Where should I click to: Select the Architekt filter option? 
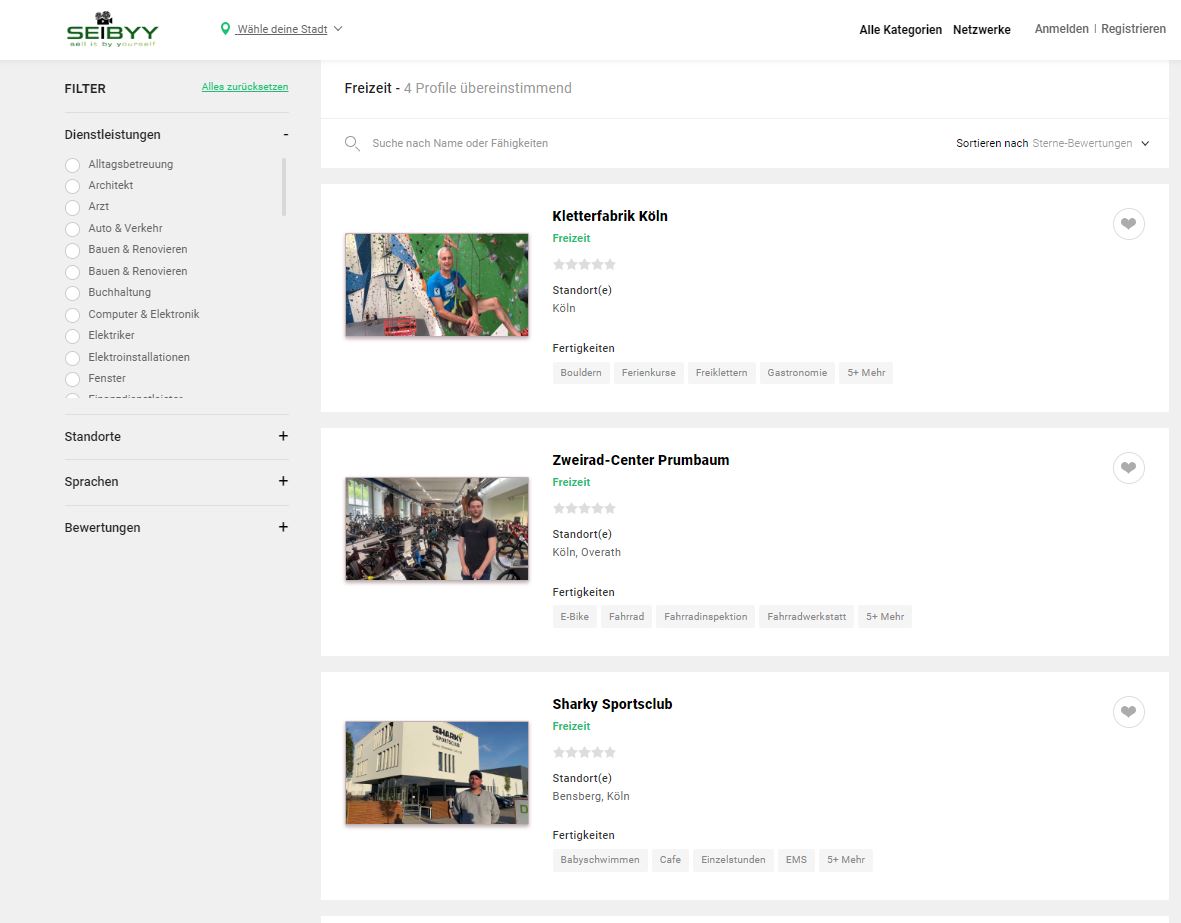click(x=72, y=186)
